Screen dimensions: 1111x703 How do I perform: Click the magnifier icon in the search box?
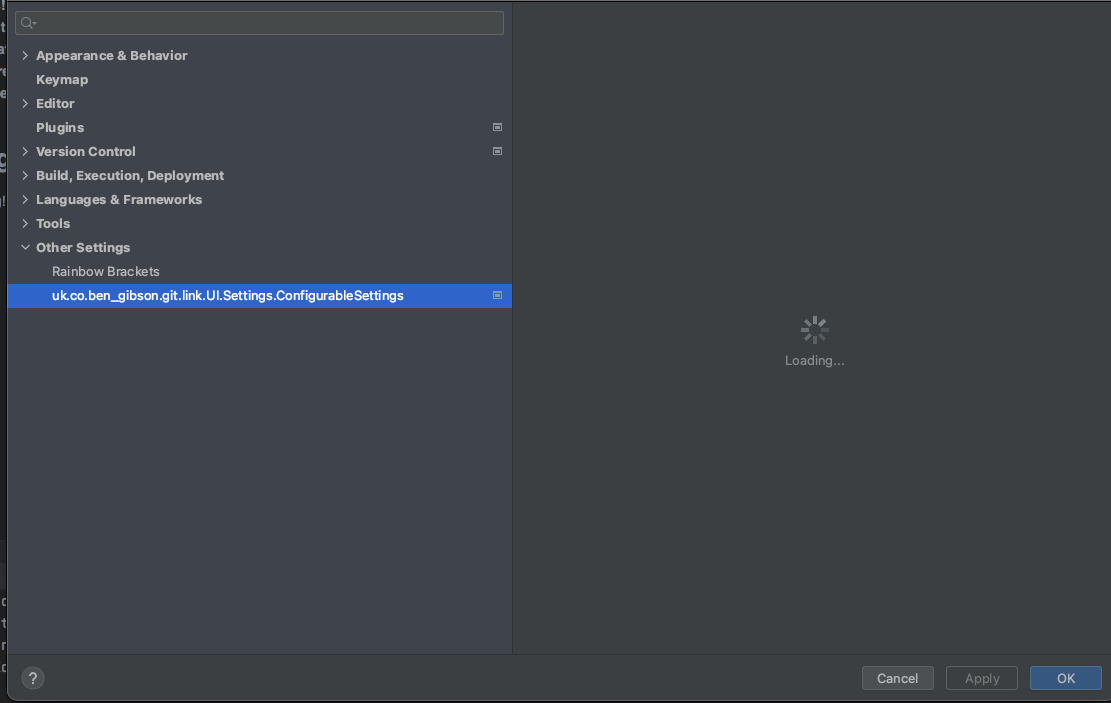[x=27, y=22]
